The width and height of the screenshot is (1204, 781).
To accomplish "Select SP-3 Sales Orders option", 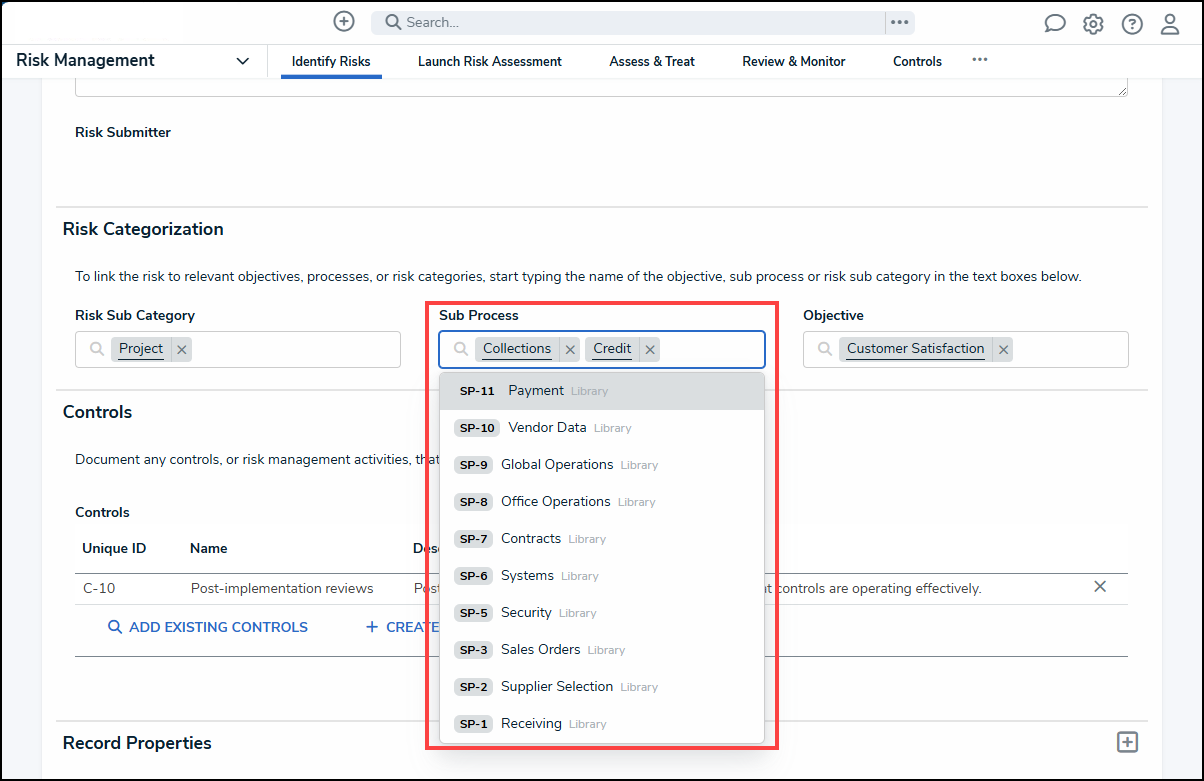I will click(x=602, y=650).
